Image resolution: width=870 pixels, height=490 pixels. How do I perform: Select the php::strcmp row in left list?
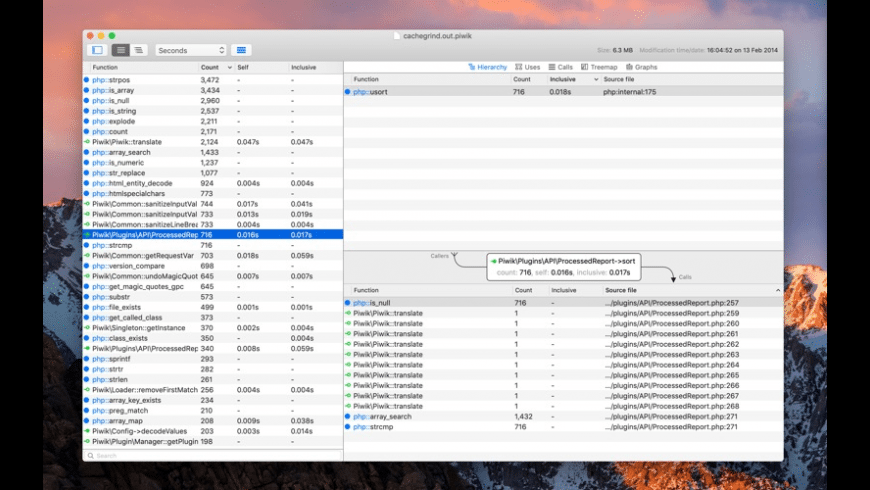click(213, 245)
